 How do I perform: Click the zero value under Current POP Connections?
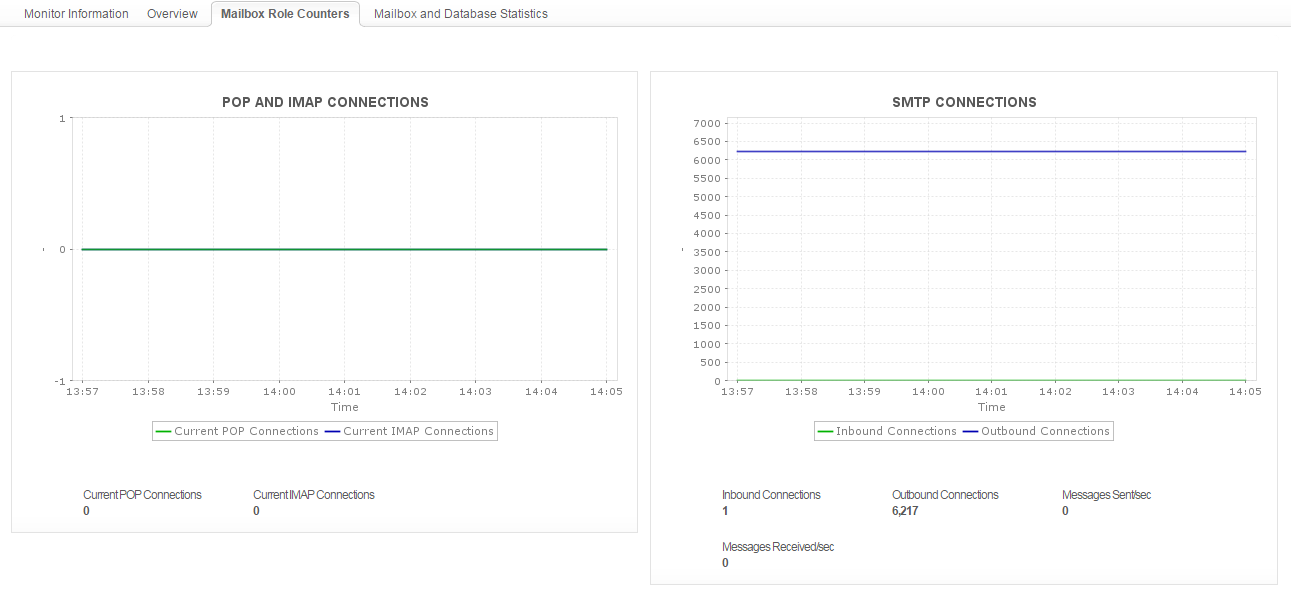click(x=86, y=510)
